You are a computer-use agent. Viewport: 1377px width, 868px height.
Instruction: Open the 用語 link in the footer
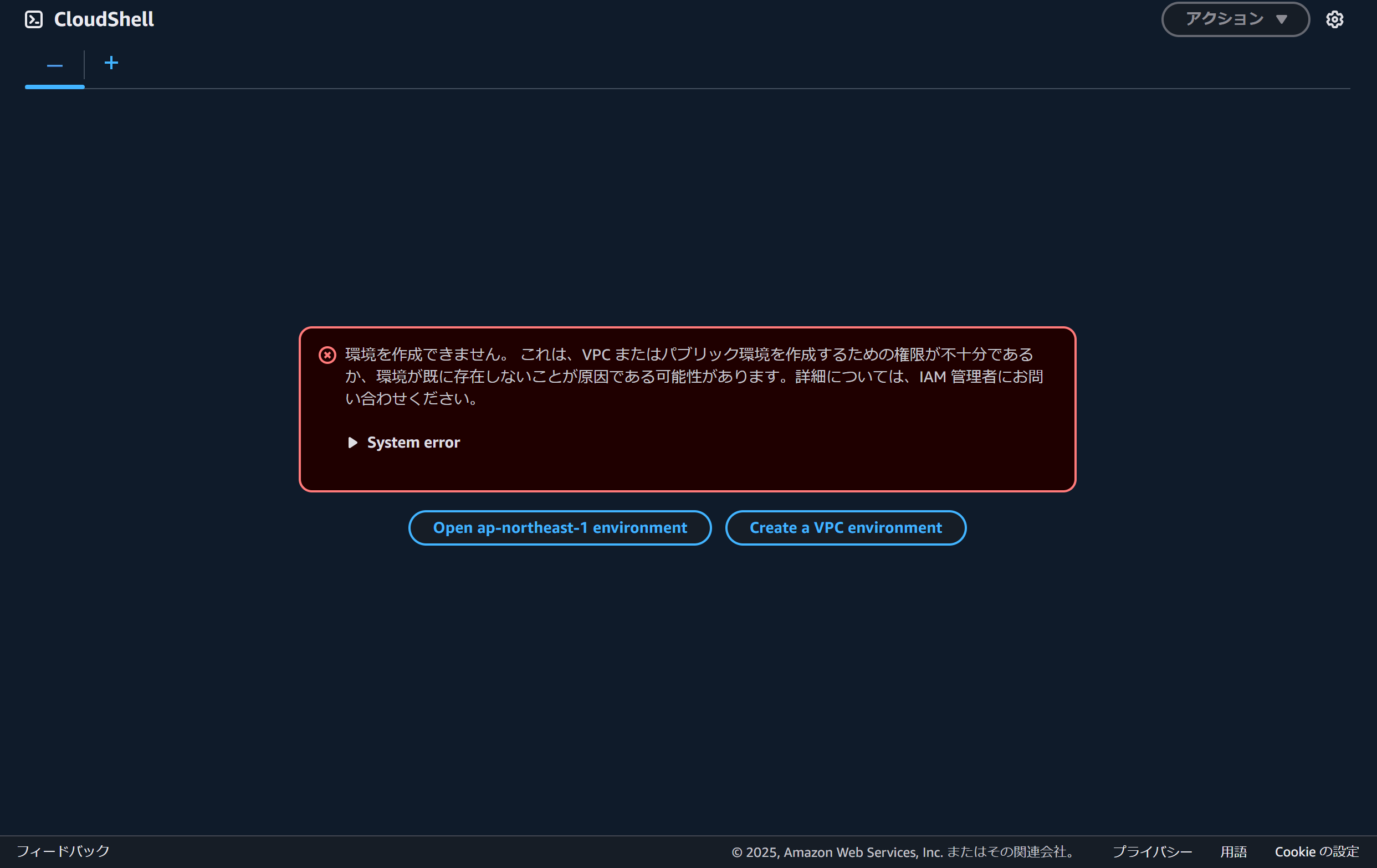1233,851
